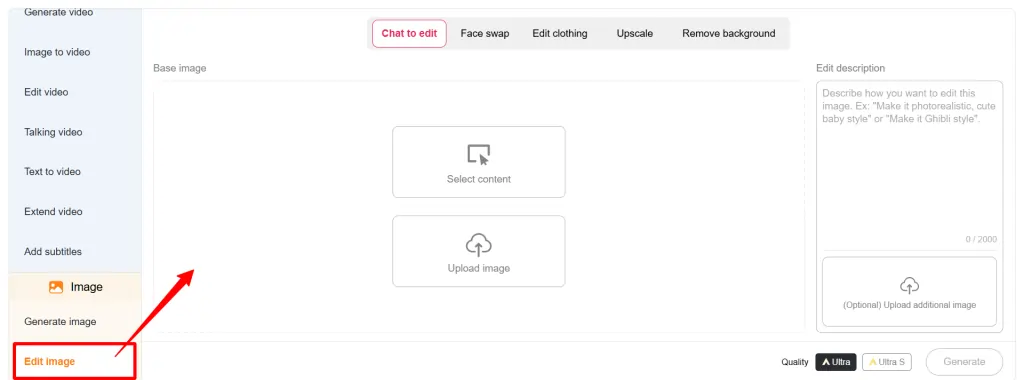Click the Edit description label
This screenshot has height=380, width=1024.
pos(850,68)
